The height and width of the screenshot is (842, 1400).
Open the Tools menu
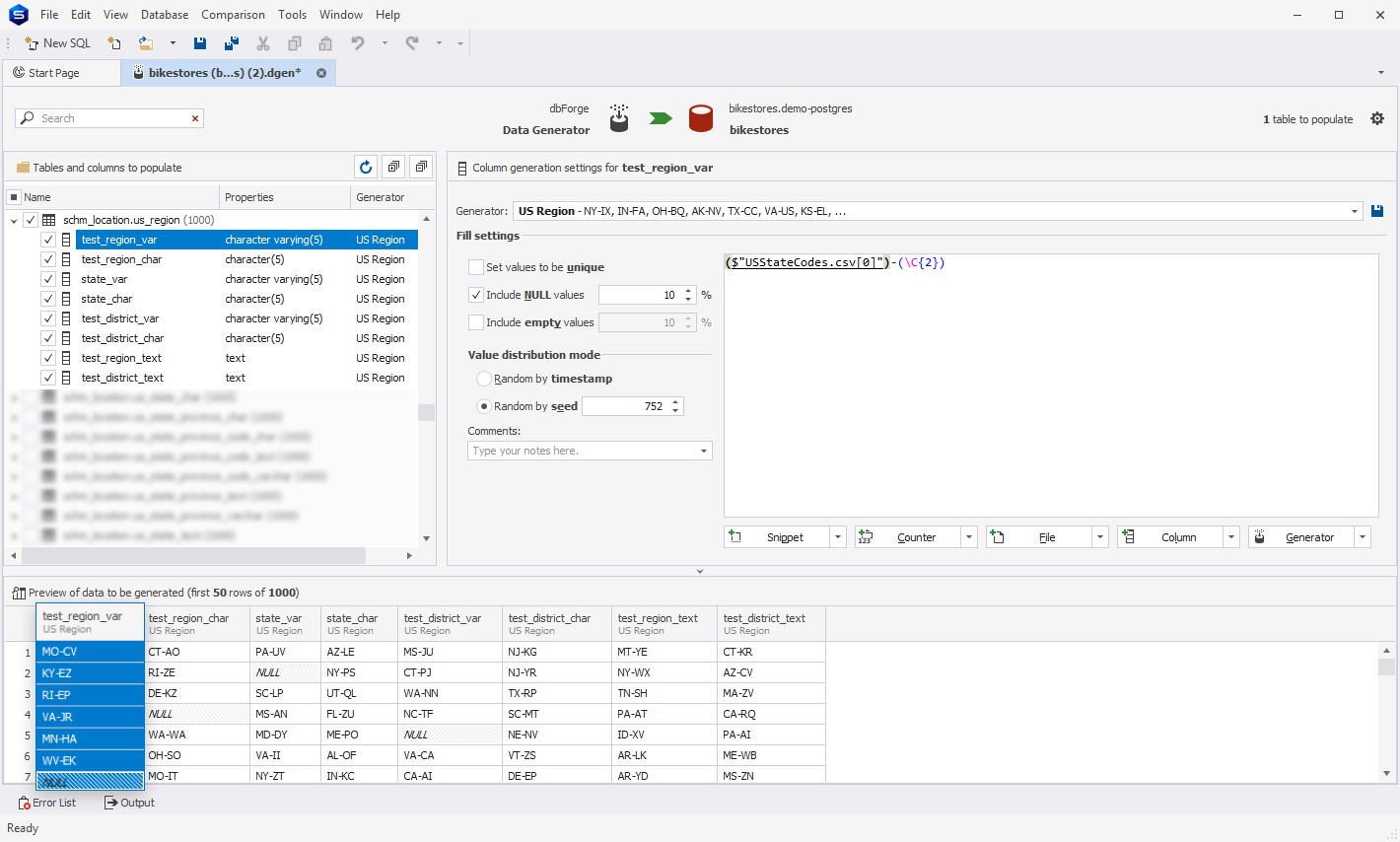(x=292, y=15)
